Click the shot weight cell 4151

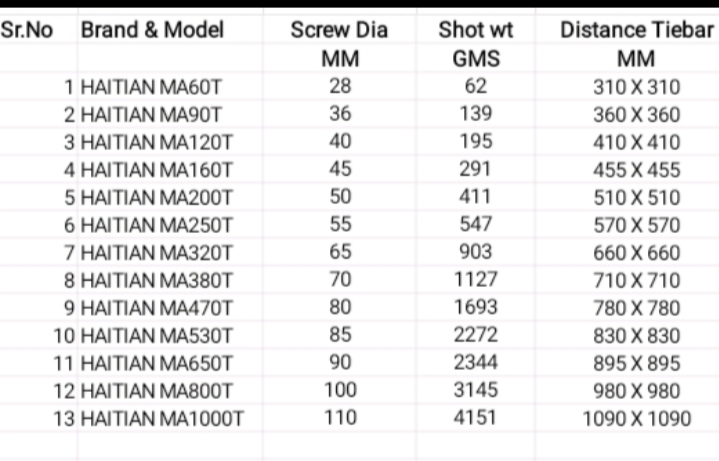point(475,417)
